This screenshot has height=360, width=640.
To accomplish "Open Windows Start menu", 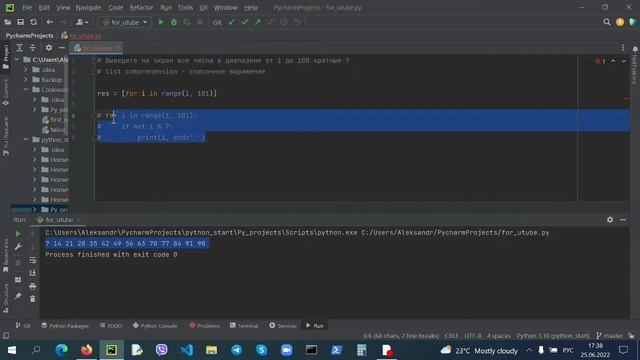I will click(11, 350).
